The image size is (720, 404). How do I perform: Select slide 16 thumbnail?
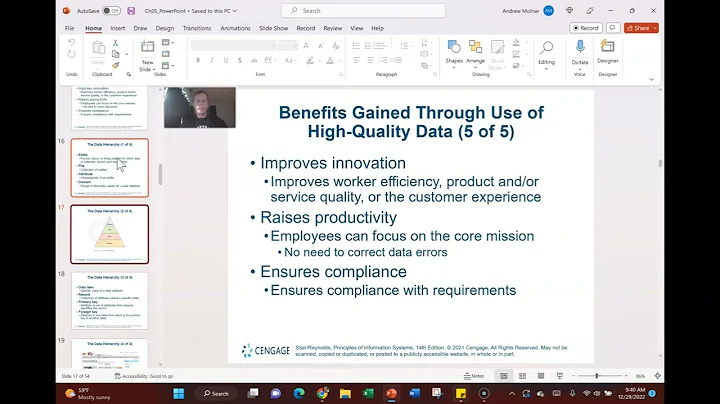point(110,168)
